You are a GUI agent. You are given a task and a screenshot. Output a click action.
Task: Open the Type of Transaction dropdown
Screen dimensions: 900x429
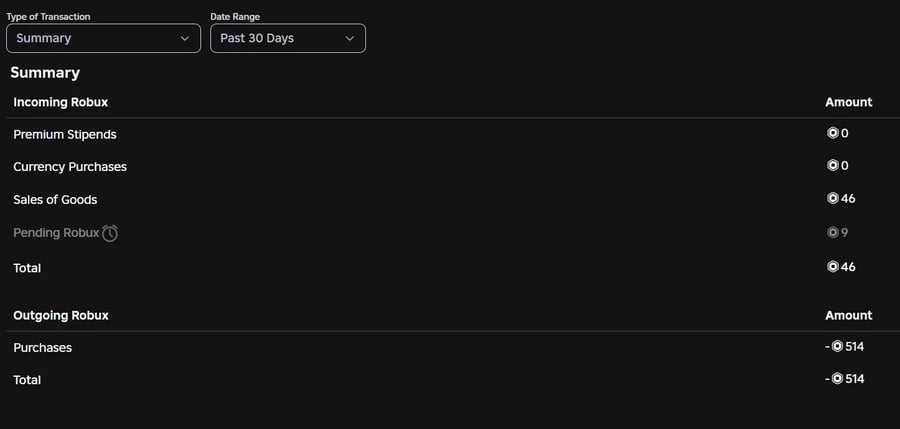[x=102, y=38]
